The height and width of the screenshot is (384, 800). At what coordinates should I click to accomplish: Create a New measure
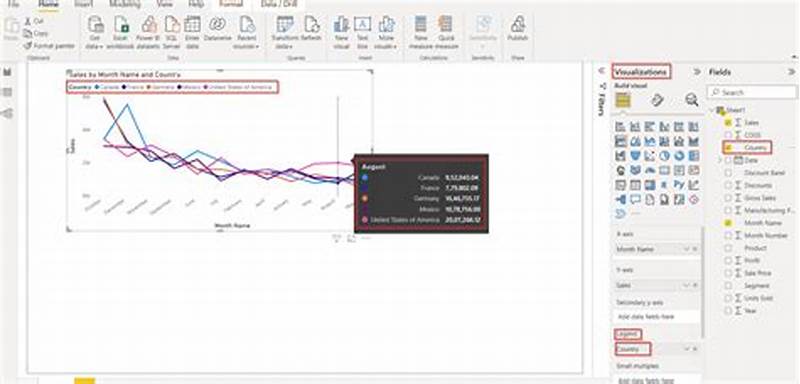(x=420, y=32)
